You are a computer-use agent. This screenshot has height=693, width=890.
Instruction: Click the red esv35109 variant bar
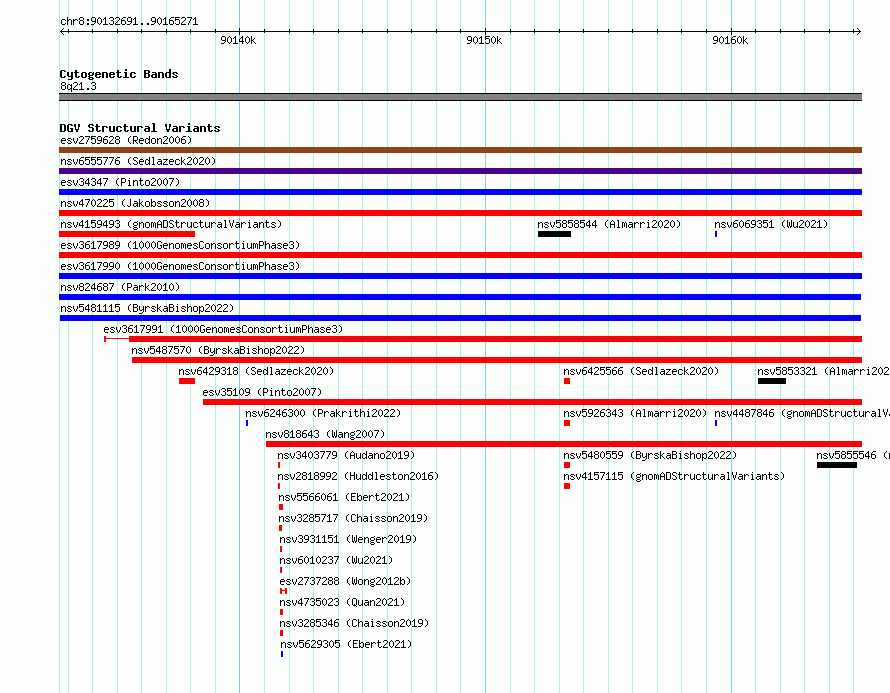click(532, 402)
